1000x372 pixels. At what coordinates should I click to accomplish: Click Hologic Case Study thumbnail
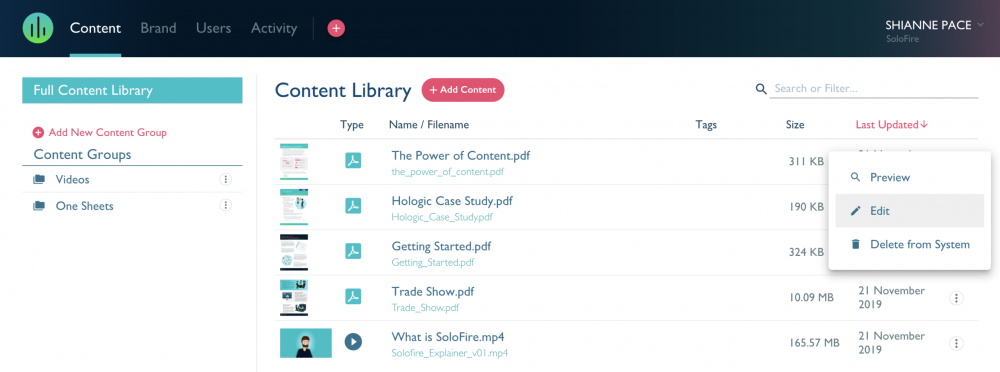(x=294, y=207)
